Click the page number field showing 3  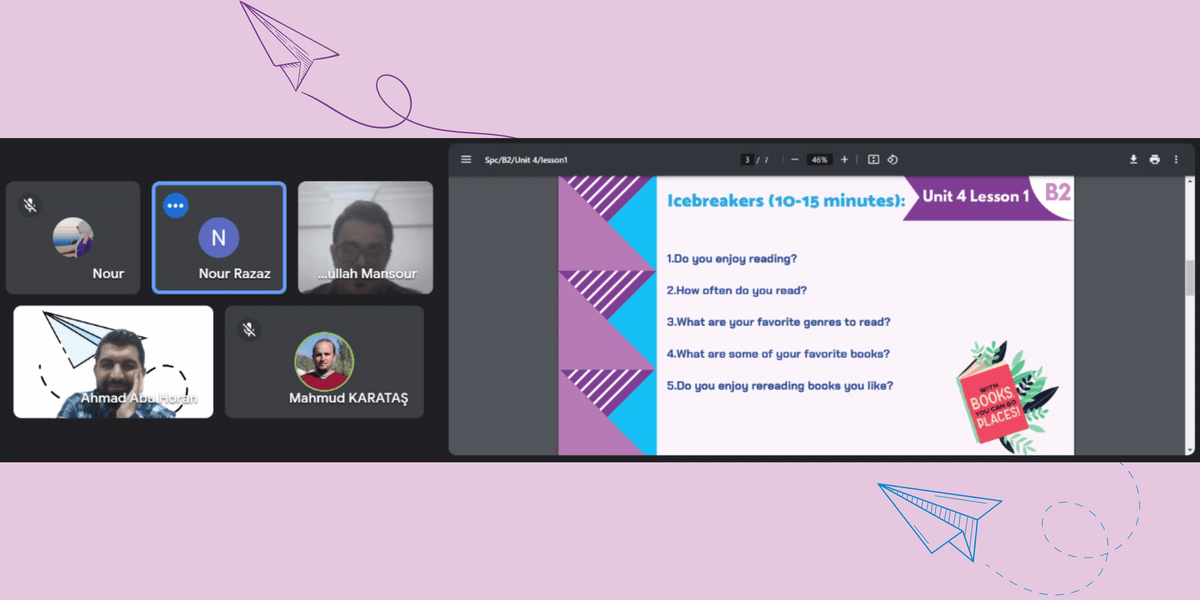[x=746, y=160]
